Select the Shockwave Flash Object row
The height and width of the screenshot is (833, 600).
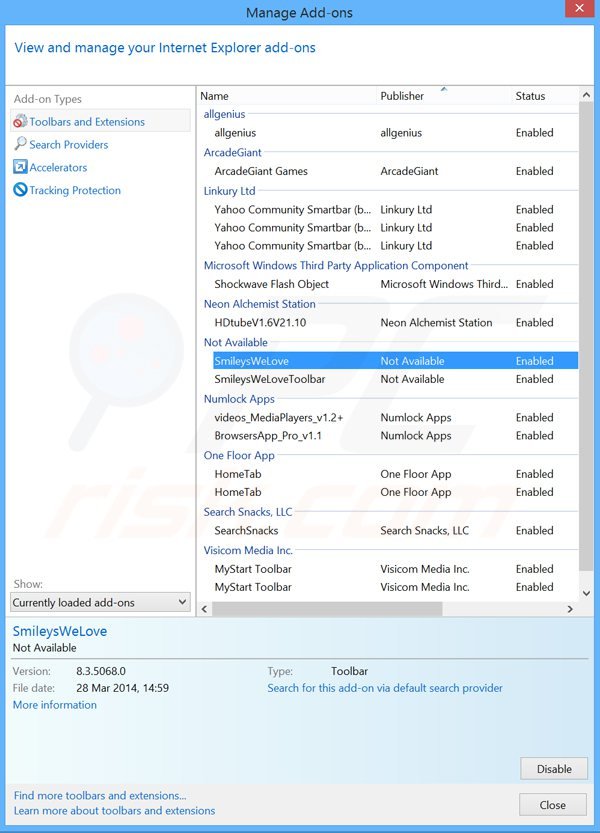(395, 284)
